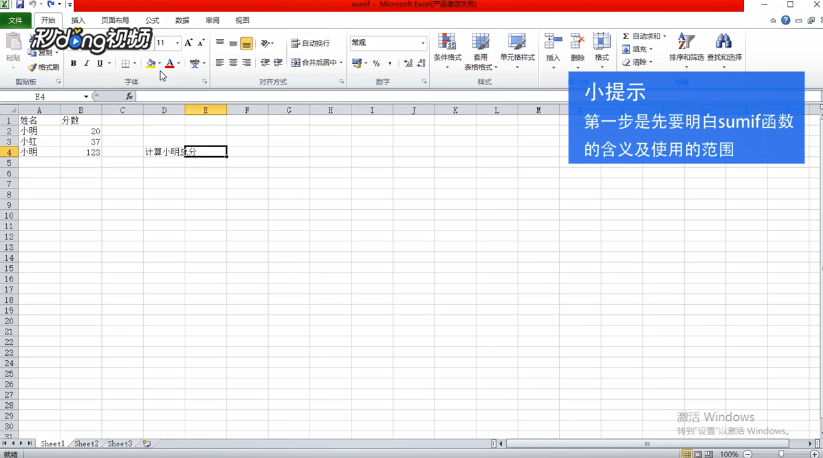
Task: Select cell D4 containing 计算小明总分
Action: (164, 152)
